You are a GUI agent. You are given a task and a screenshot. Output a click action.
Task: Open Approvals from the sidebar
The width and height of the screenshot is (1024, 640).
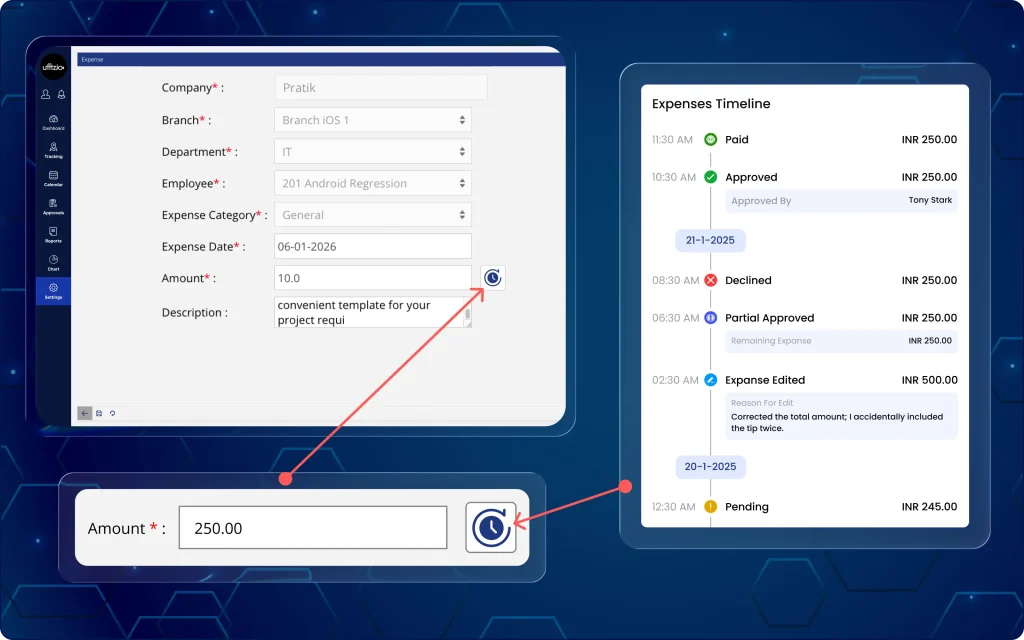click(x=54, y=206)
